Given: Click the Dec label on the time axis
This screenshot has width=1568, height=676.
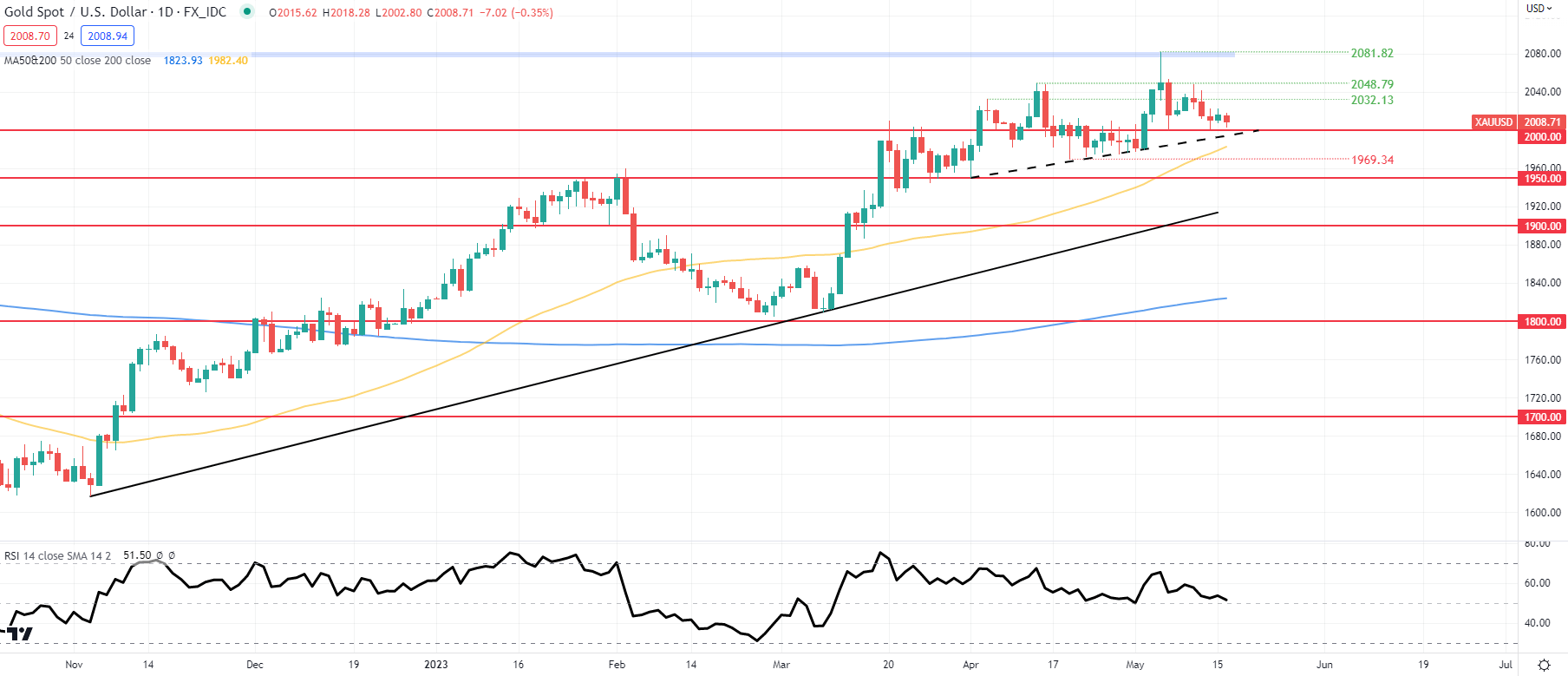Looking at the screenshot, I should coord(254,665).
